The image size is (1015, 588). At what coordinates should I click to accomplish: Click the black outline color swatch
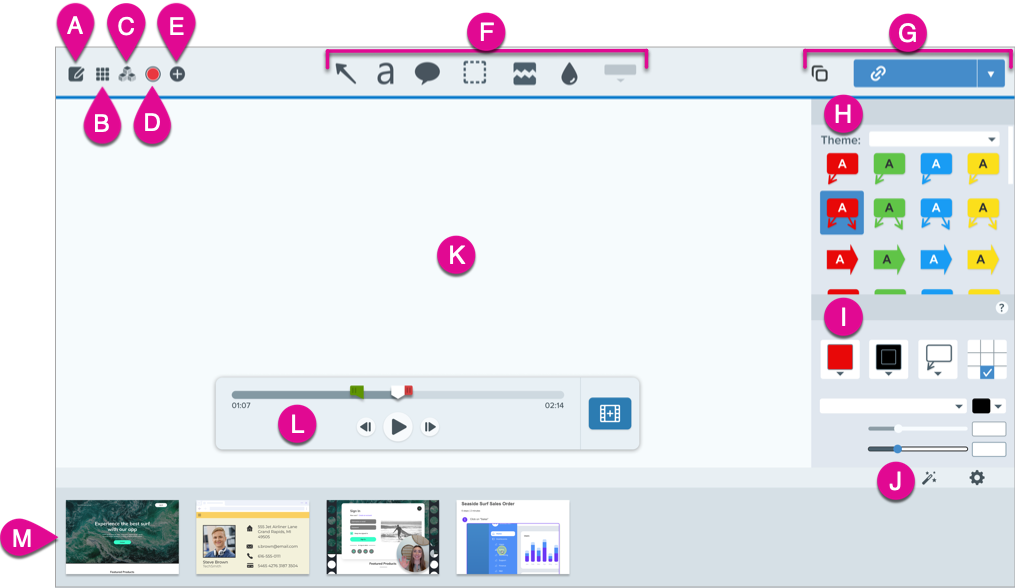tap(983, 405)
